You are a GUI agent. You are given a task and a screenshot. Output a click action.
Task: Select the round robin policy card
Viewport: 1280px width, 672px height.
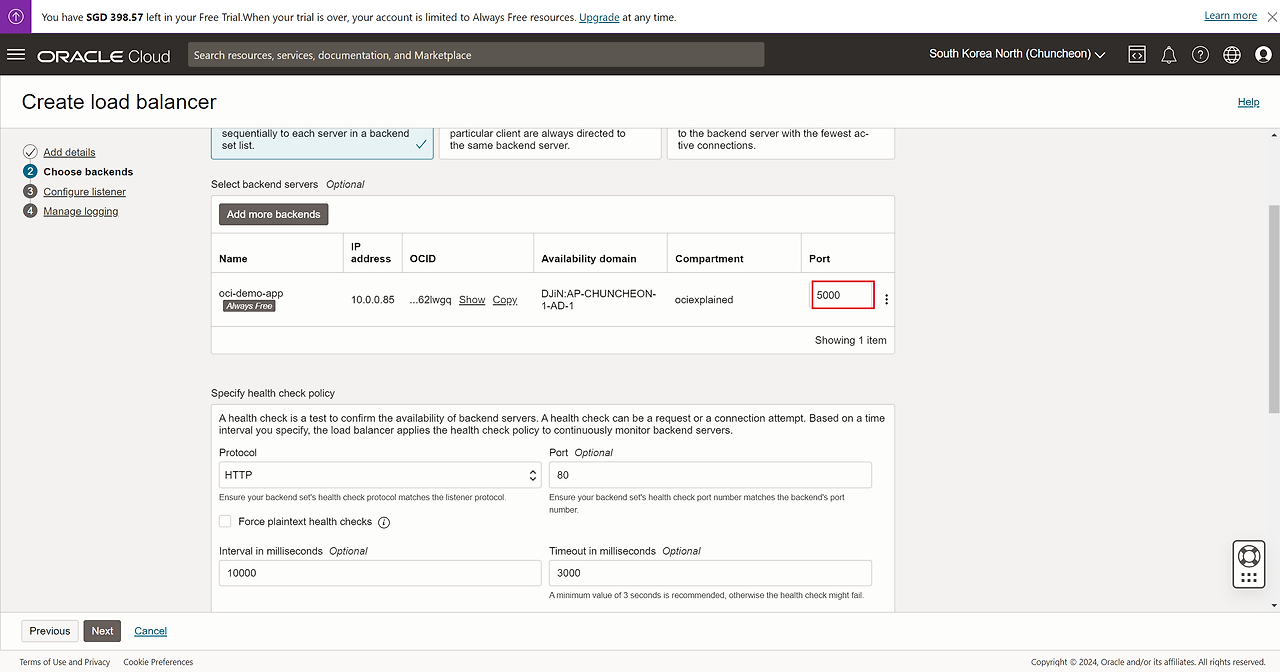tap(322, 141)
